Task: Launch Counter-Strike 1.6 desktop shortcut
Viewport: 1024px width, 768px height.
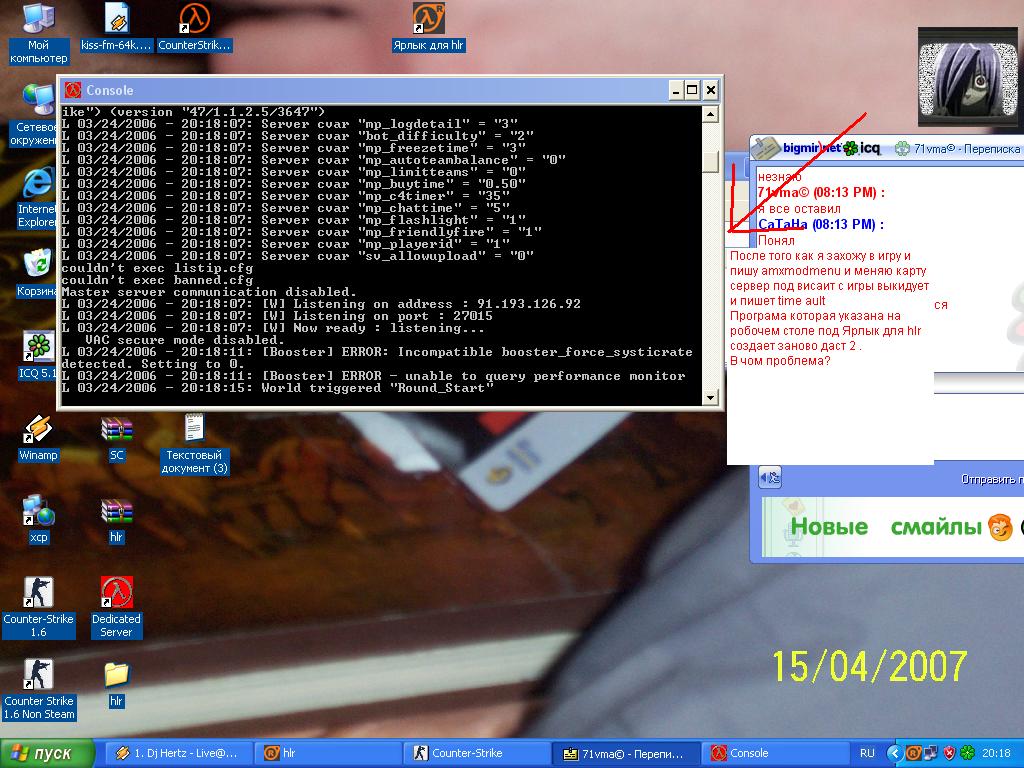Action: coord(39,607)
